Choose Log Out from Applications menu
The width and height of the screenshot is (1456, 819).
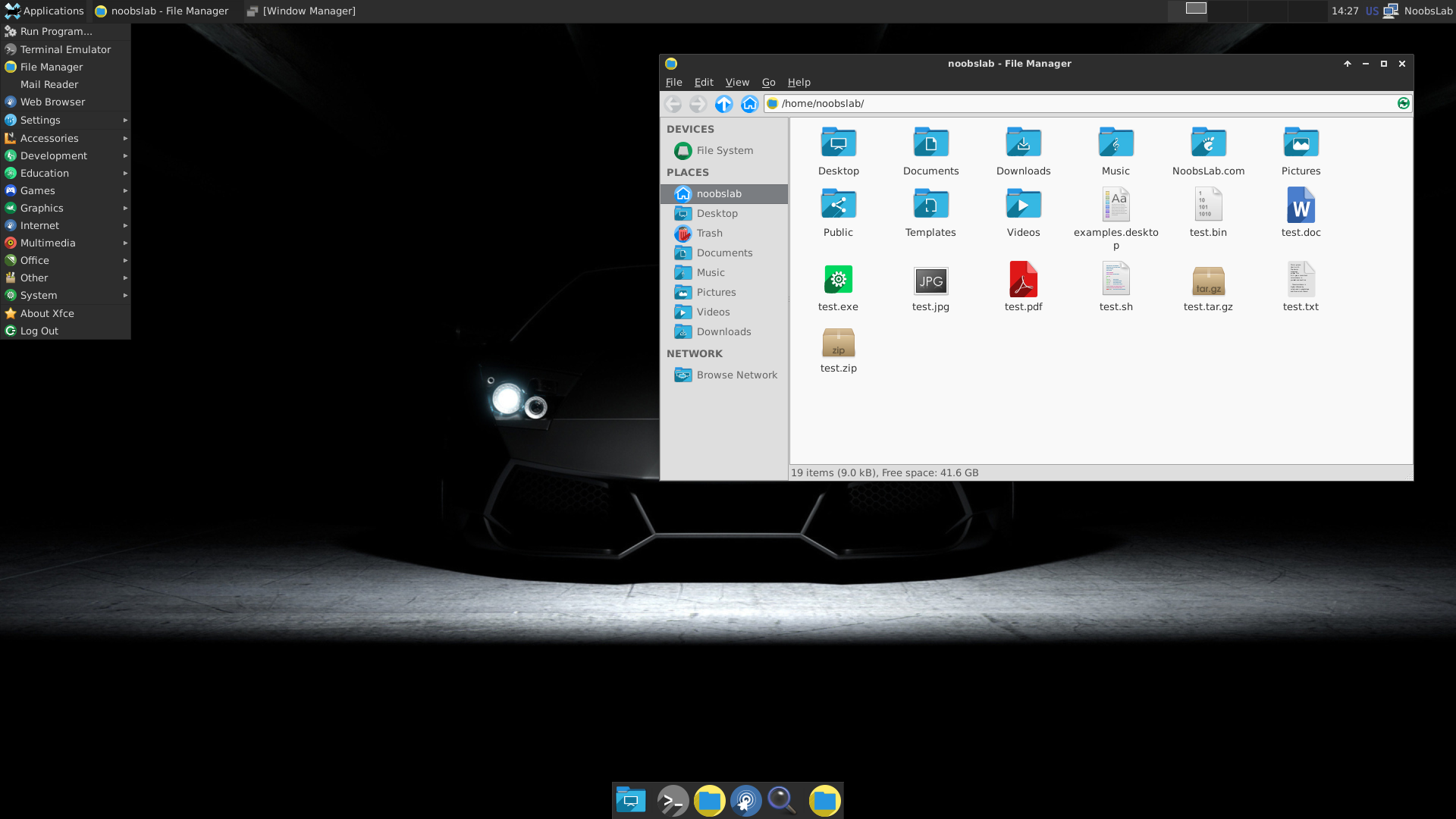65,331
